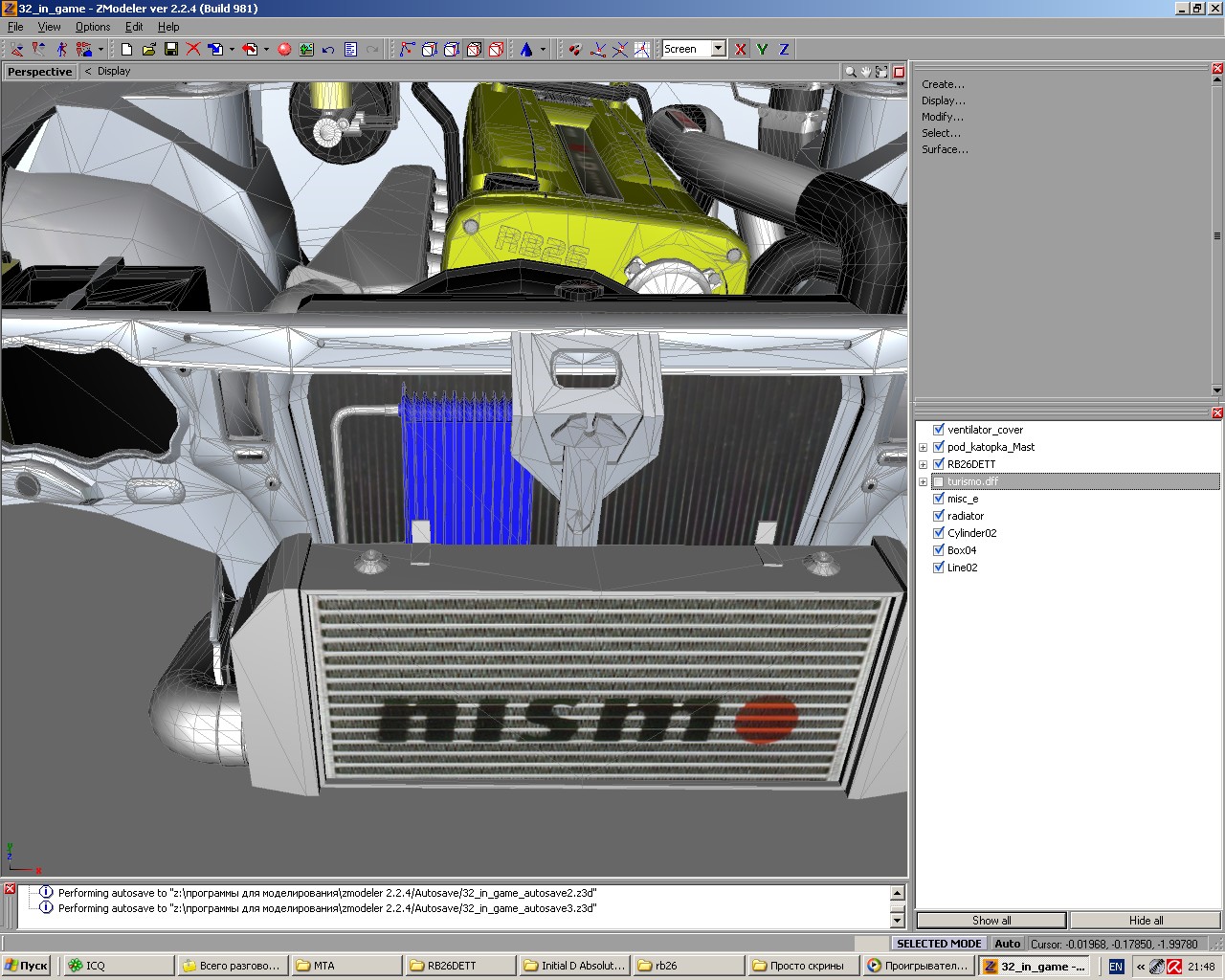Screen dimensions: 1225x980
Task: Open the Select... command group
Action: [x=942, y=133]
